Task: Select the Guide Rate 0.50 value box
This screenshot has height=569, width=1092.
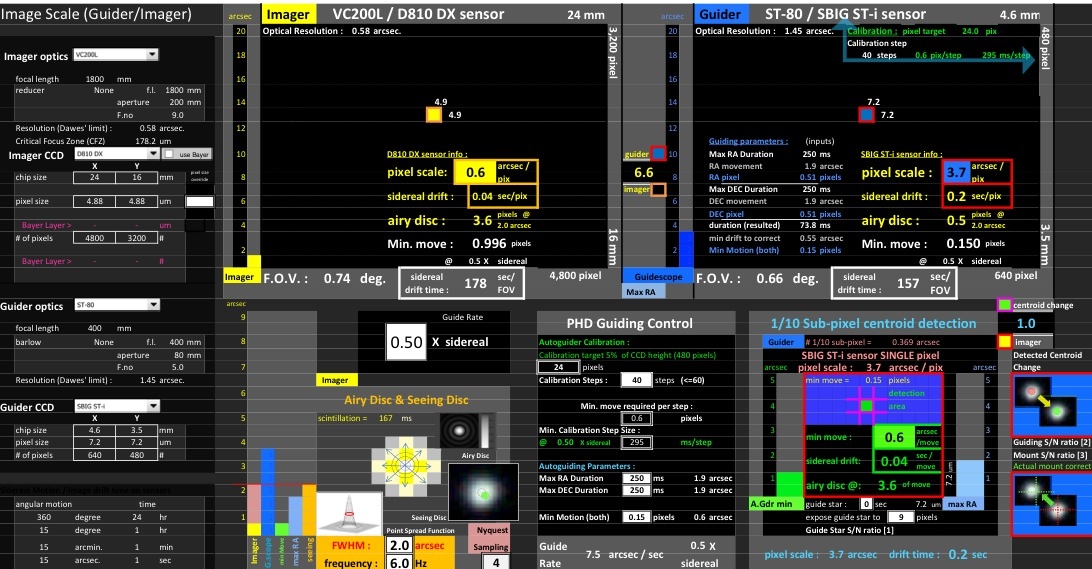Action: (406, 342)
